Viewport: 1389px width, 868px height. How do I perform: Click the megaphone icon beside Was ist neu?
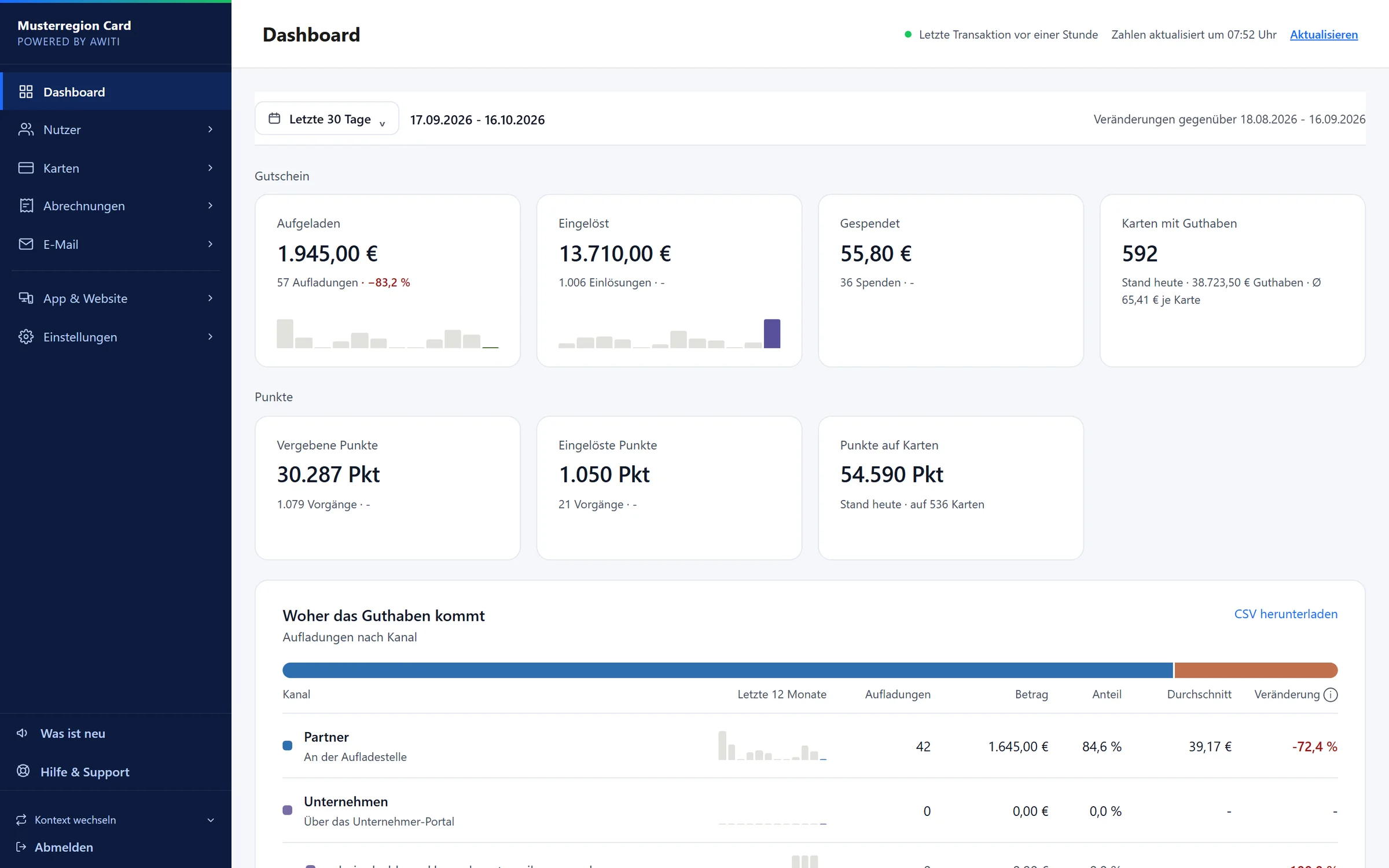coord(22,733)
